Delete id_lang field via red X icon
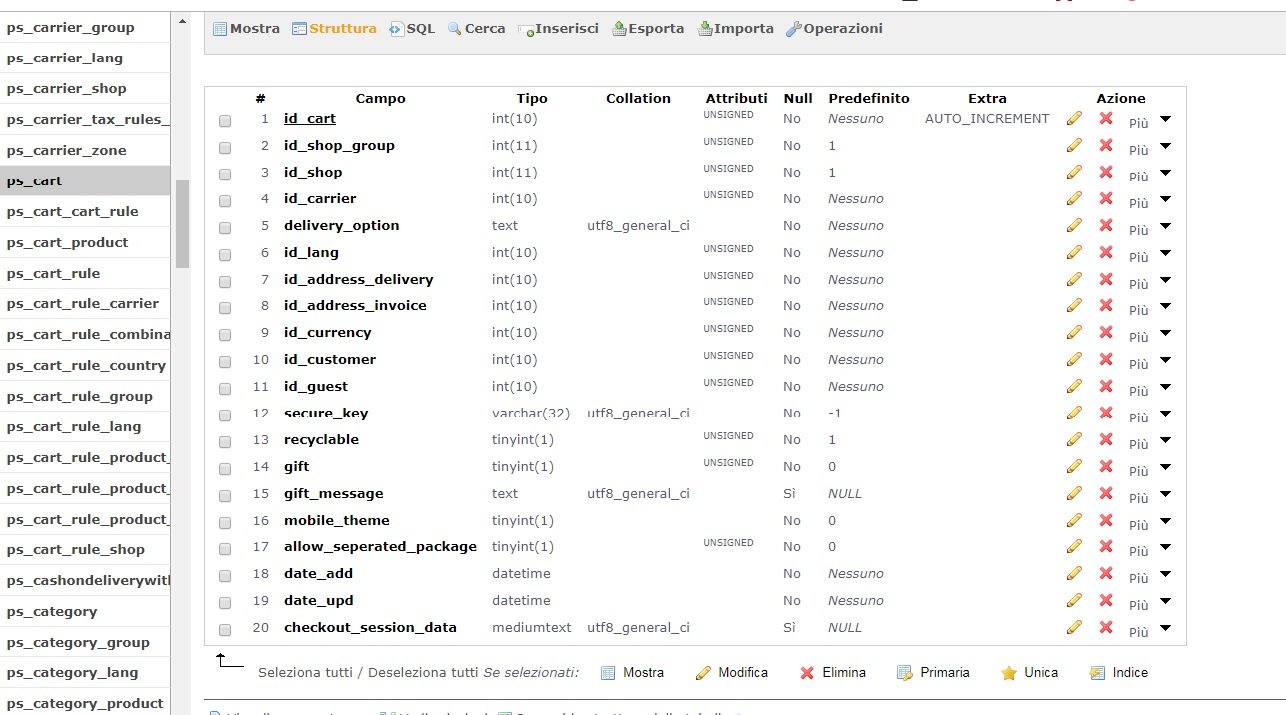 pos(1106,252)
